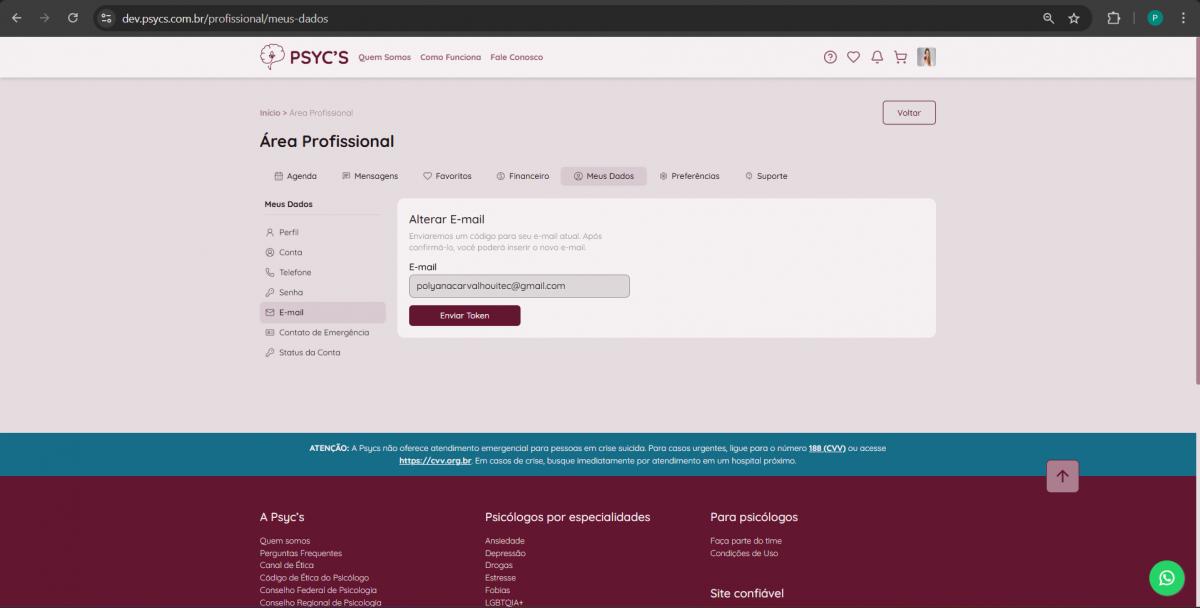This screenshot has height=608, width=1200.
Task: Open the Financeiro tab
Action: 523,176
